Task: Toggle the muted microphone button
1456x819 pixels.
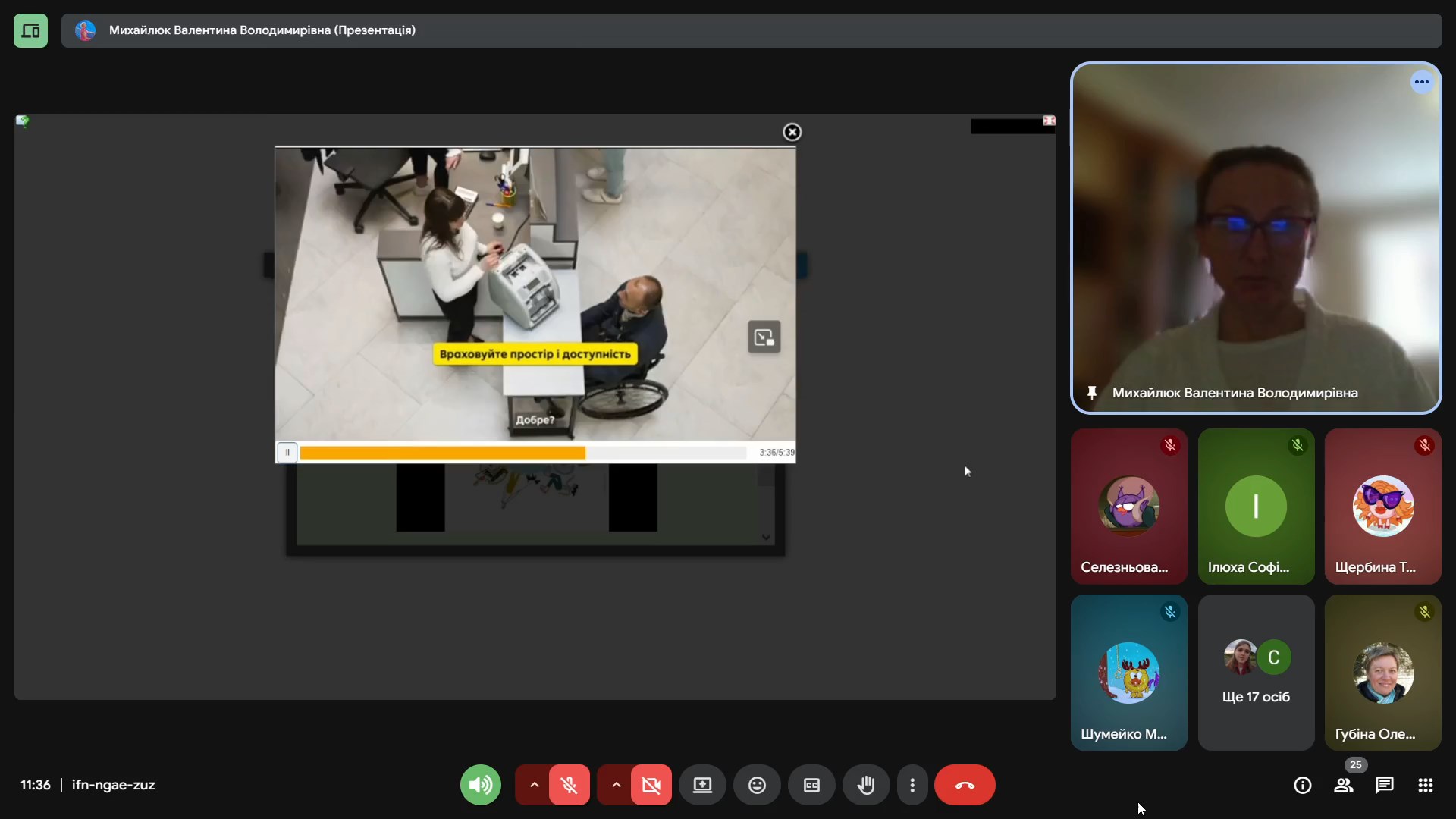Action: [x=569, y=786]
